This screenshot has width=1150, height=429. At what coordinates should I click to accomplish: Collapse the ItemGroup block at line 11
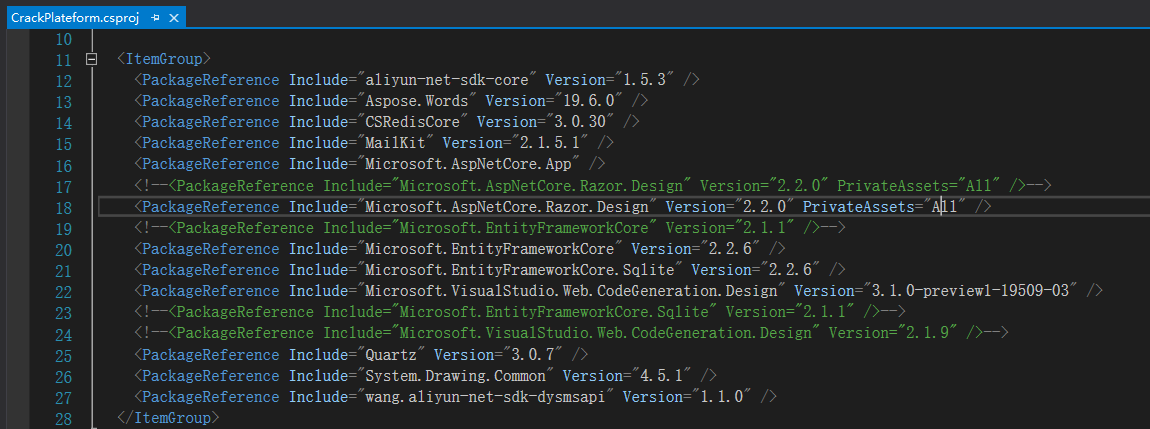coord(92,59)
